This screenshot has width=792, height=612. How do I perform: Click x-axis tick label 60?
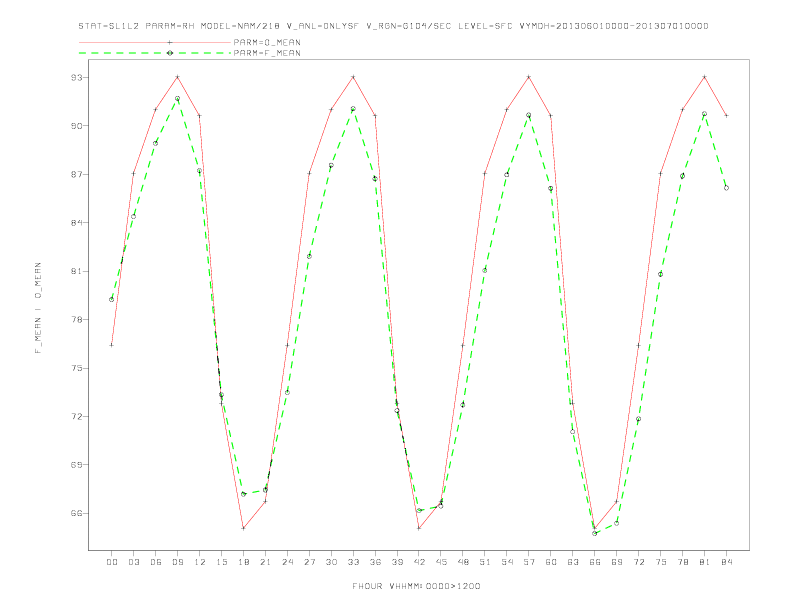click(x=551, y=562)
